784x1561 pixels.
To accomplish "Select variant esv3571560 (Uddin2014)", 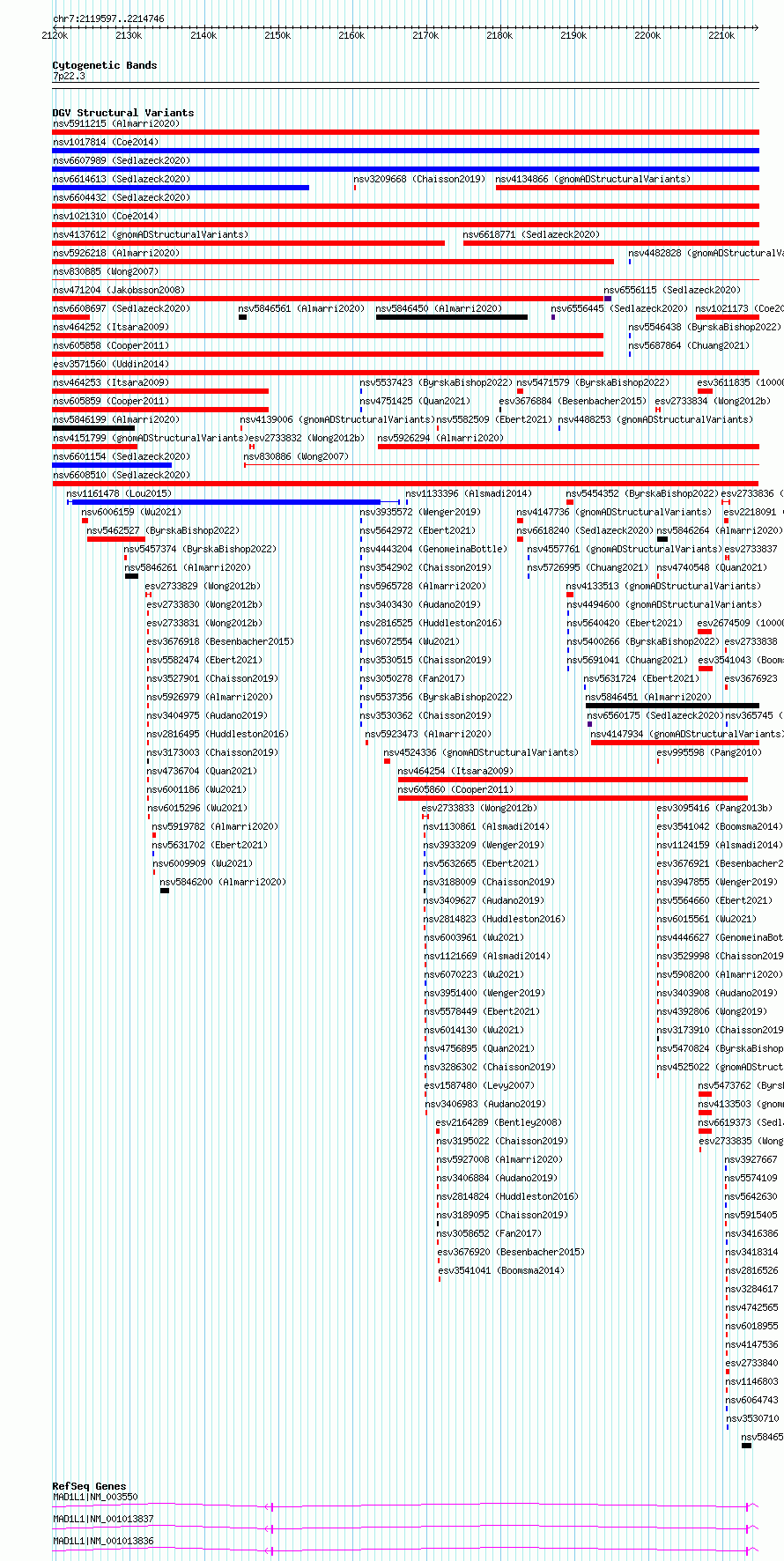I will [111, 365].
